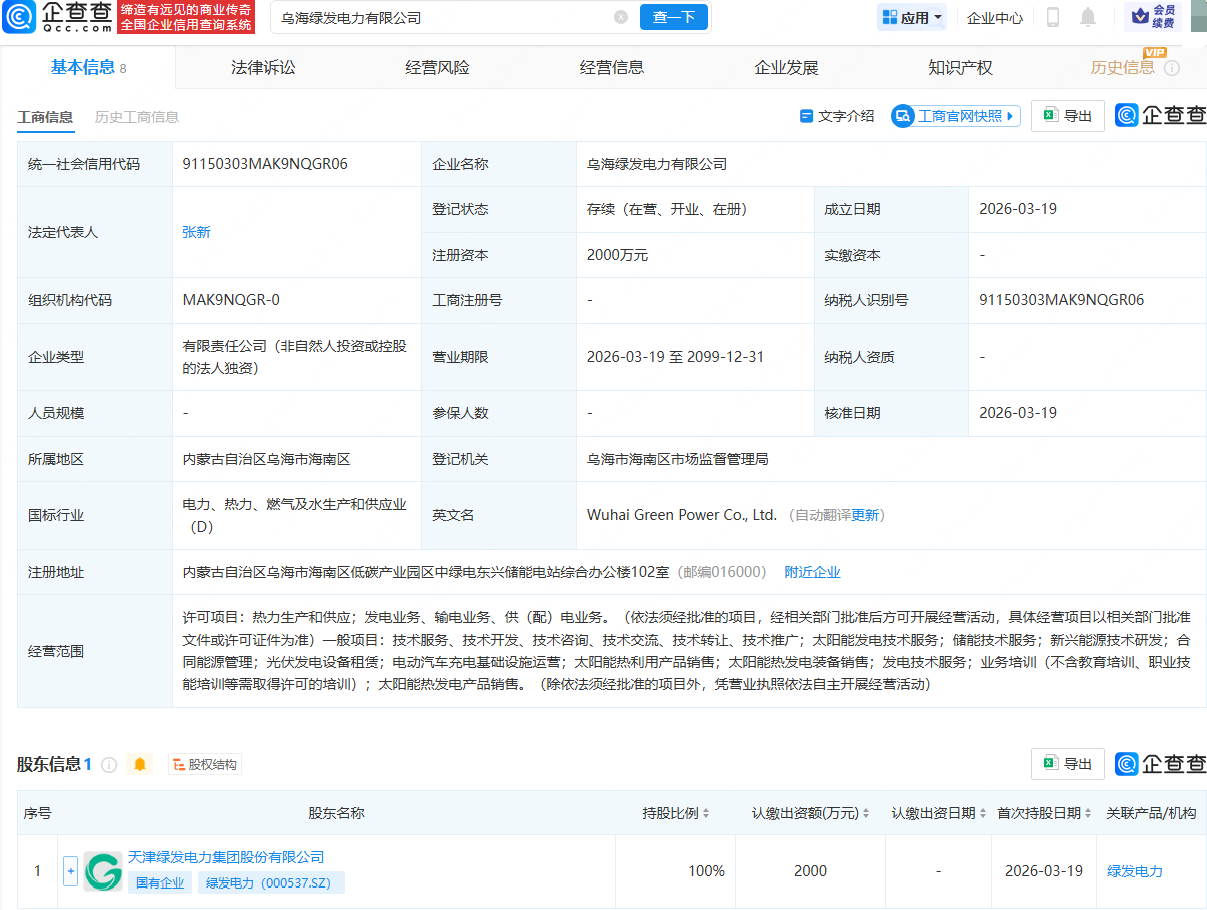Clear the search box with the × icon

(620, 17)
